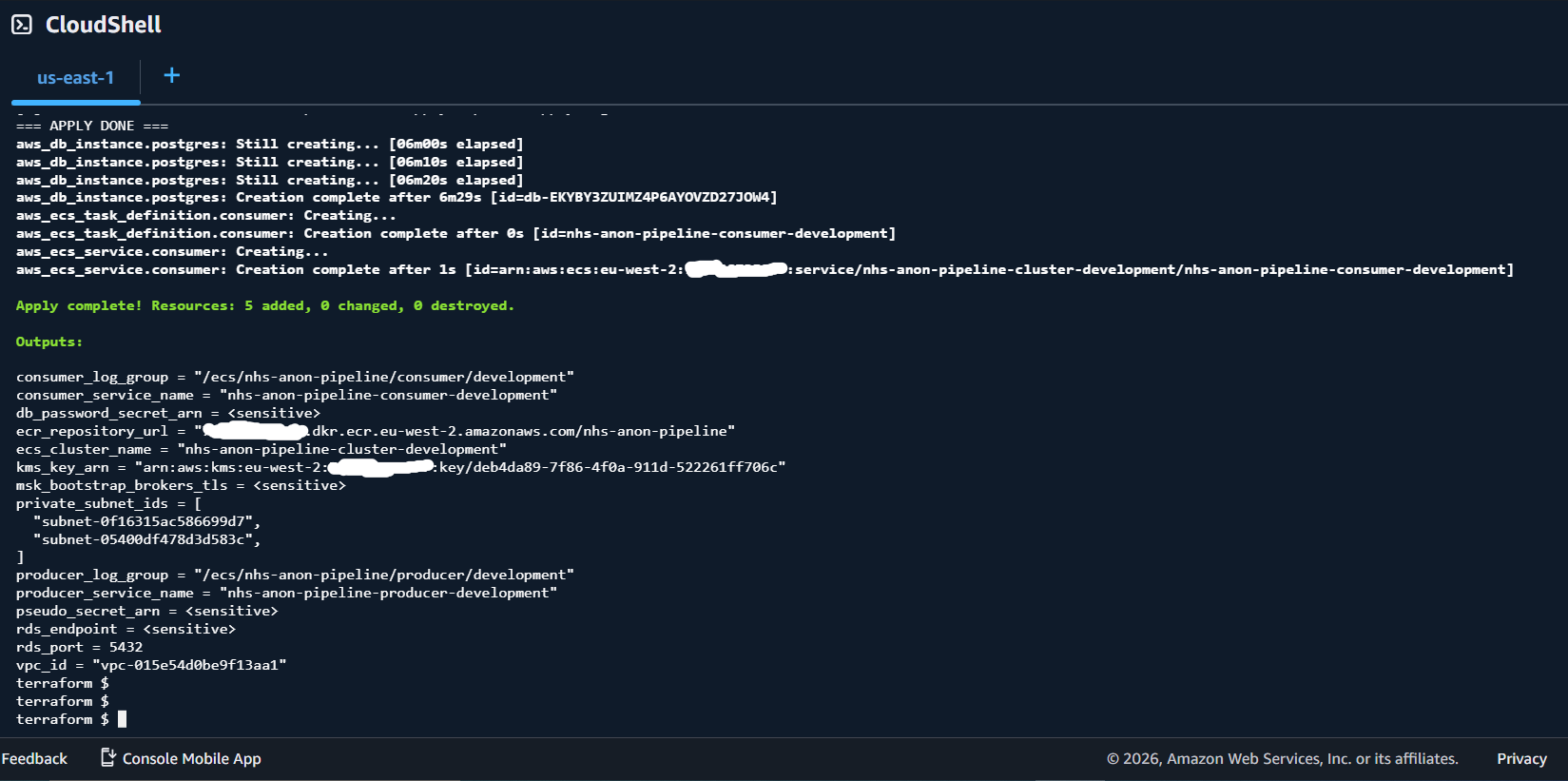
Task: Click the Console Mobile App icon
Action: click(x=108, y=757)
